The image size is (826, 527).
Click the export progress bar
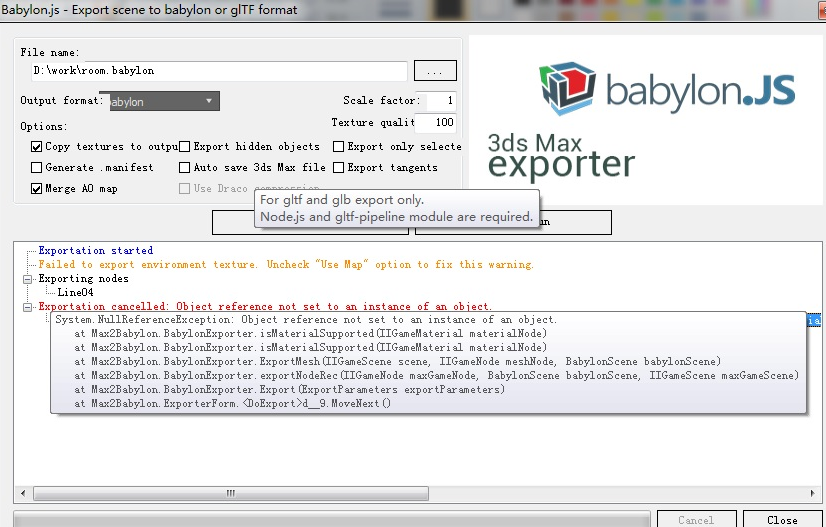pos(332,519)
